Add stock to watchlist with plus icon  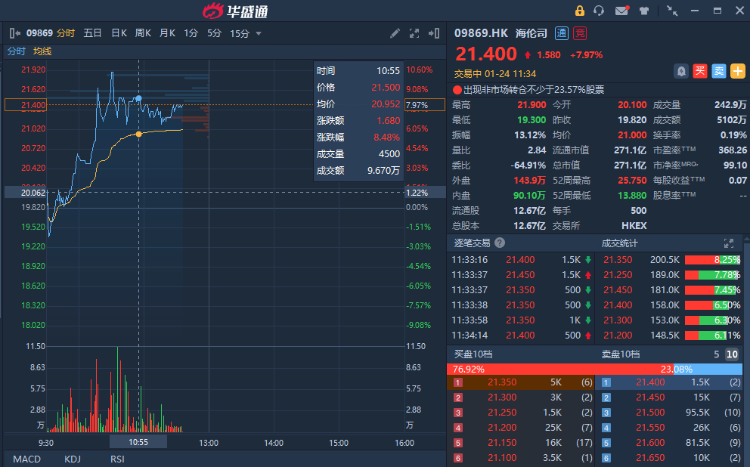tap(737, 71)
